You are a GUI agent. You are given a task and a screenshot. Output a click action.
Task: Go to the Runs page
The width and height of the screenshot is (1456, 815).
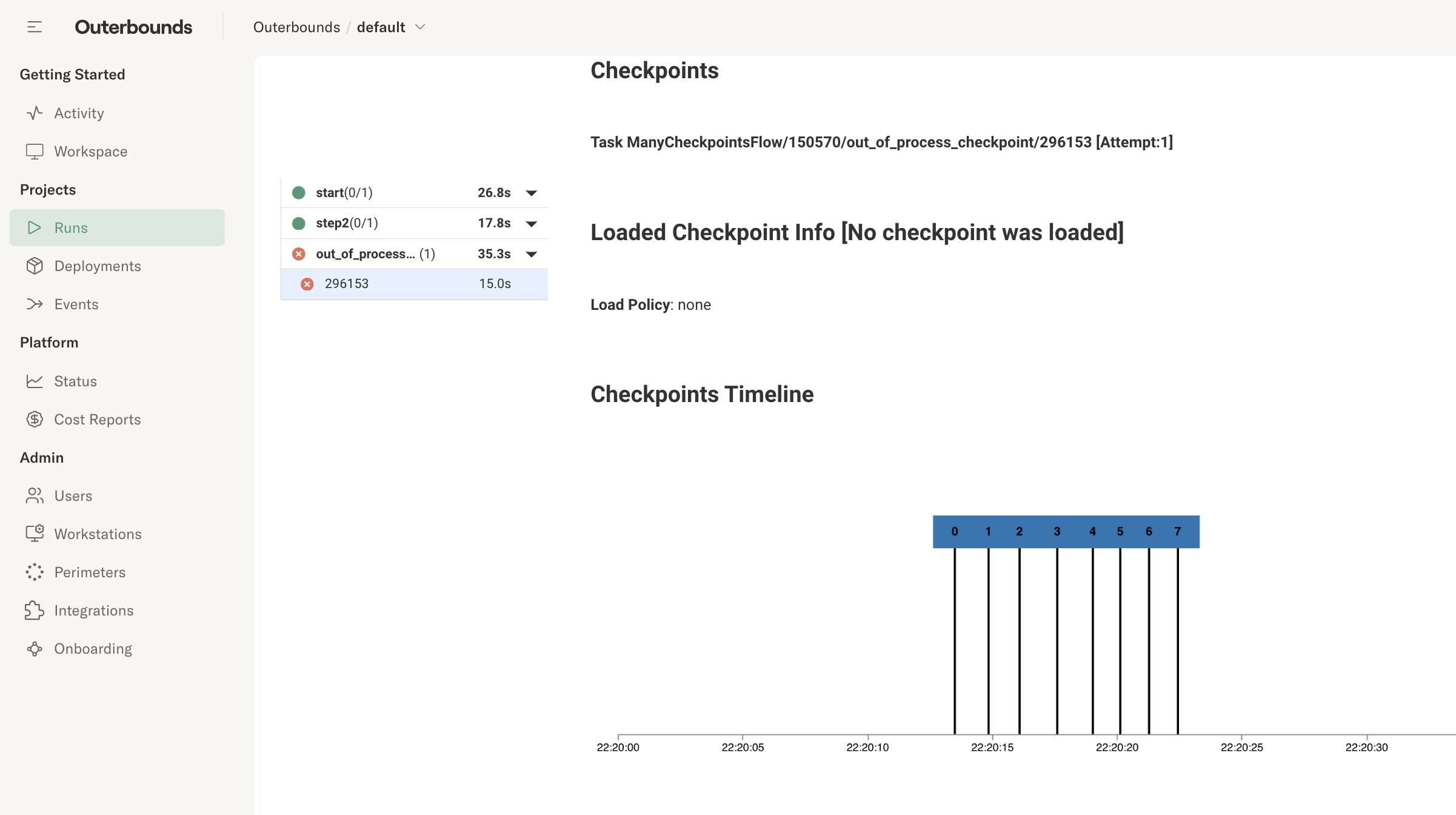pos(117,227)
